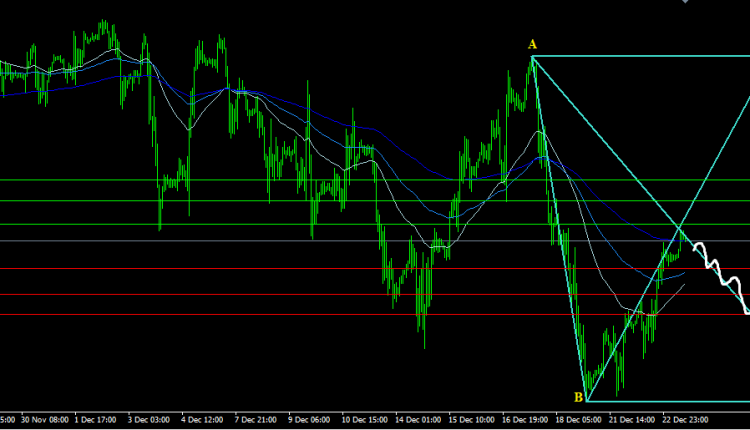Click the 18 Dec 05:00 time label
The height and width of the screenshot is (430, 750).
pos(580,420)
